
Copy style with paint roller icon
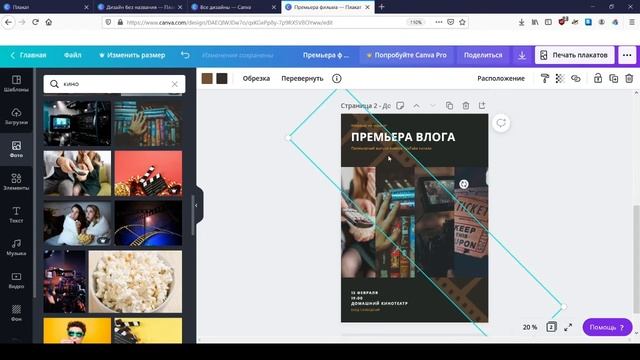click(x=544, y=78)
